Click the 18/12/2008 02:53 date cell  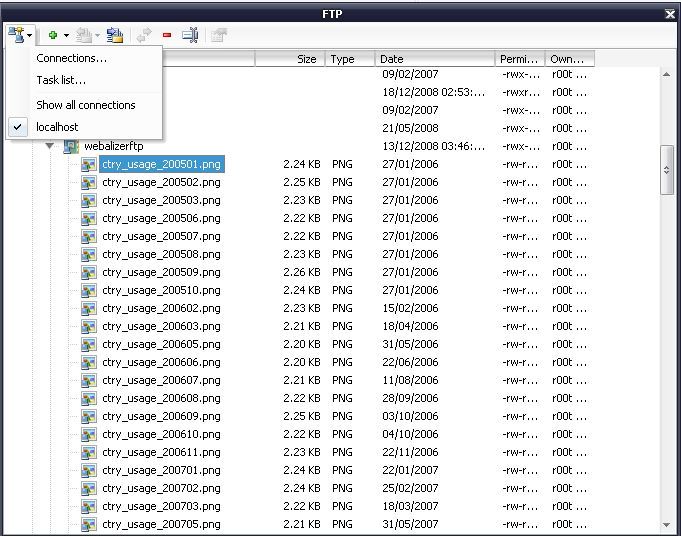point(433,93)
